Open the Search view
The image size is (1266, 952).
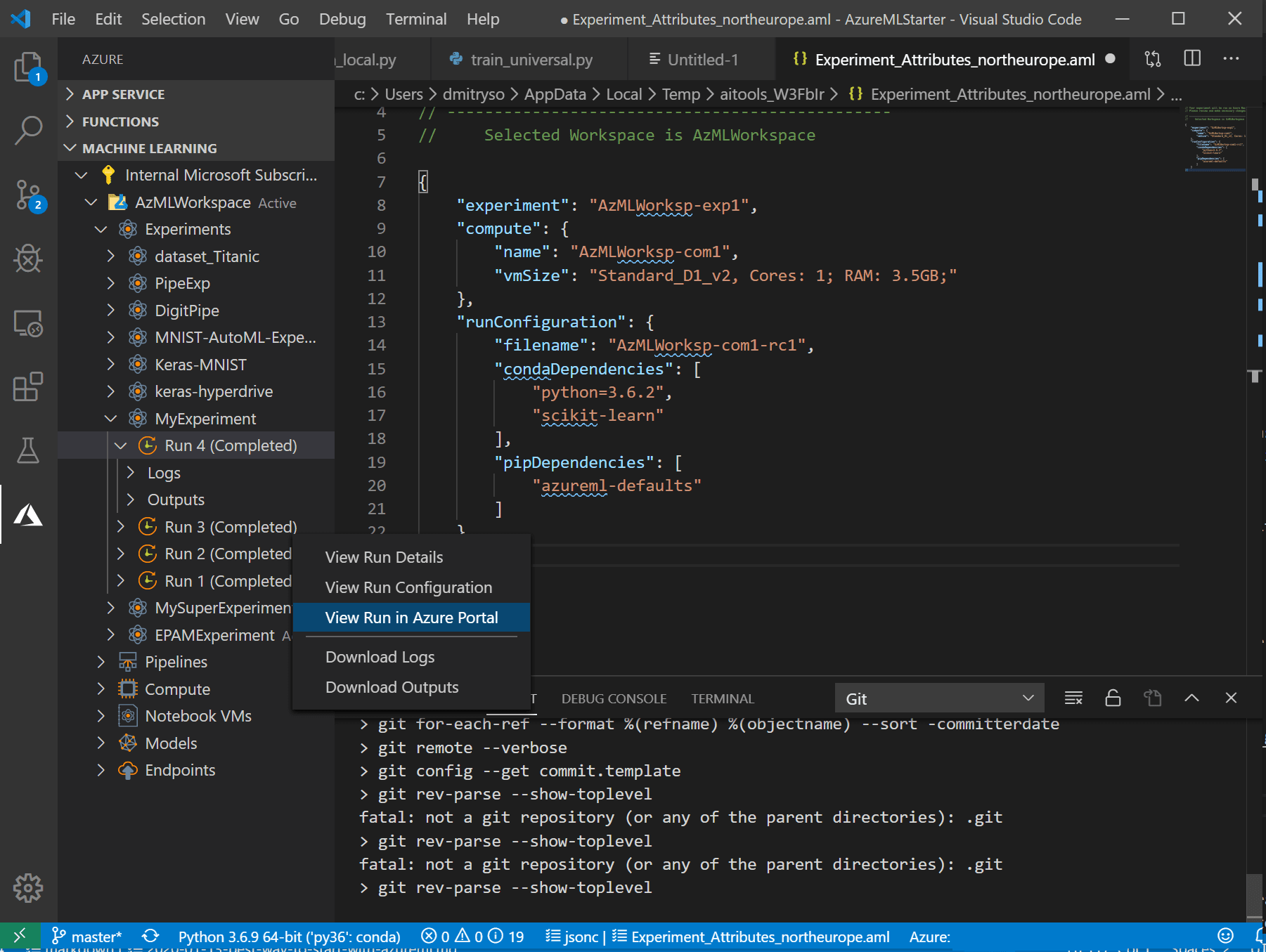28,130
